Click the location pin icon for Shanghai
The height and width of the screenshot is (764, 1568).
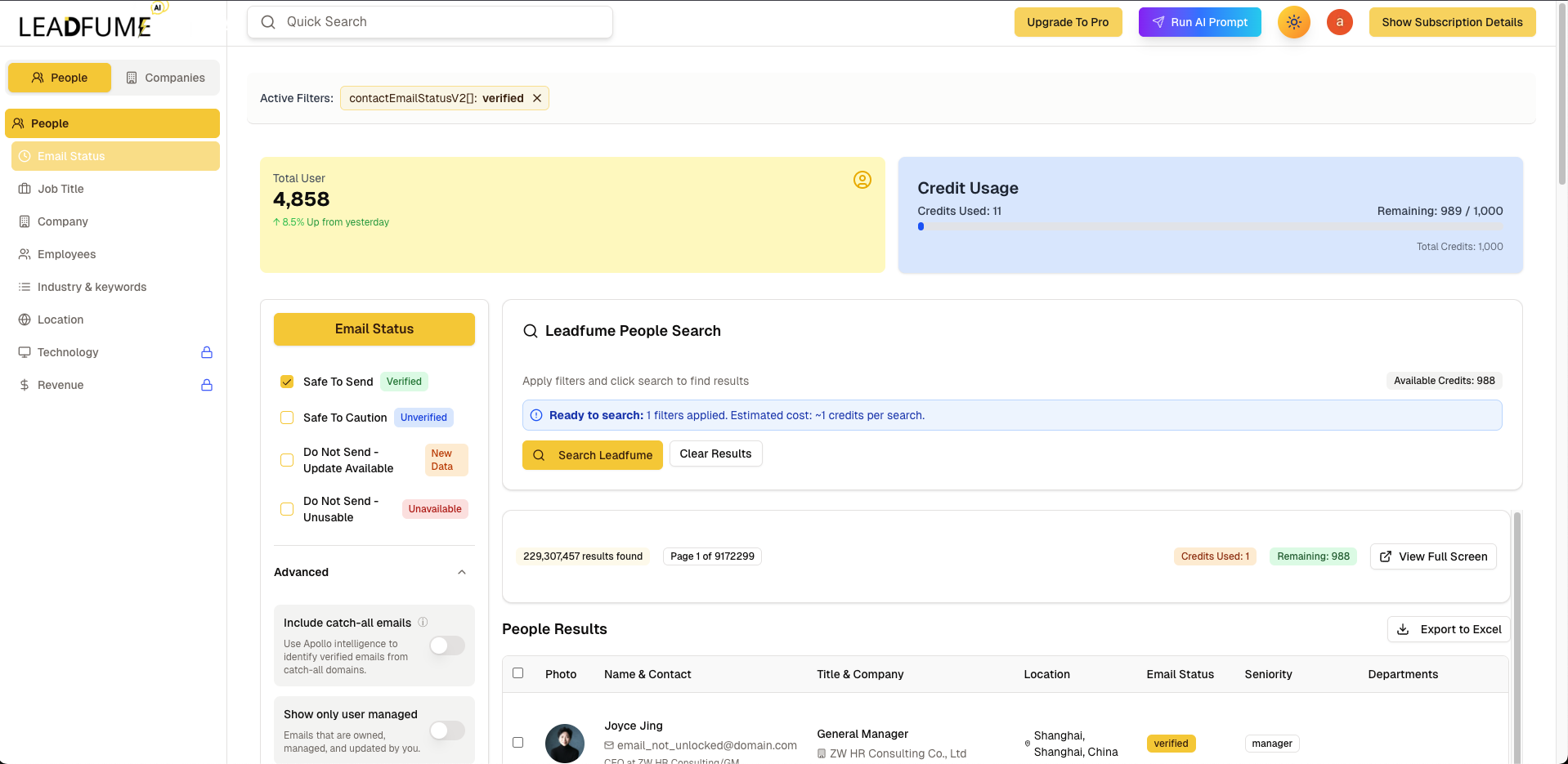pos(1028,744)
